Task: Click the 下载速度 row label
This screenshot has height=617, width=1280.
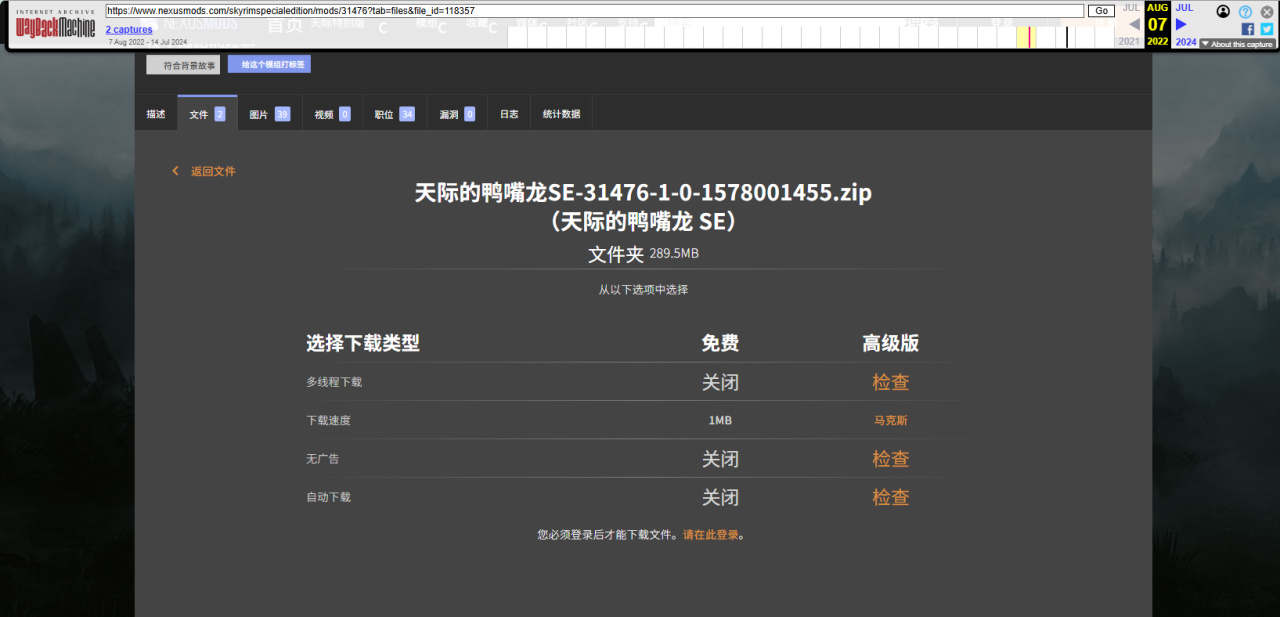Action: (x=328, y=420)
